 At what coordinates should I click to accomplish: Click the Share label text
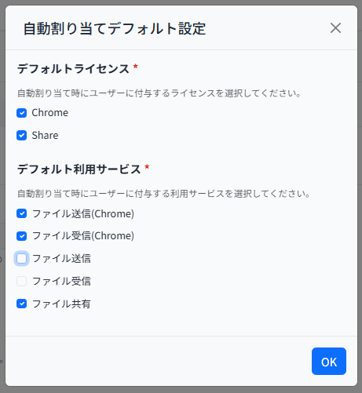(x=45, y=135)
